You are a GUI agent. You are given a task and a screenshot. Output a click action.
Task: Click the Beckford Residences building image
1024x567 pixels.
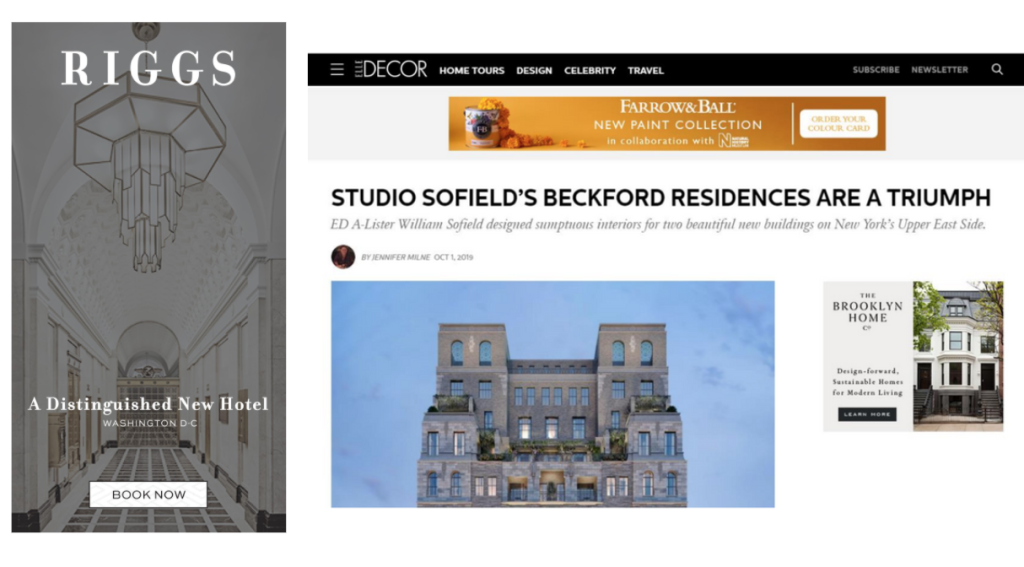[x=552, y=394]
